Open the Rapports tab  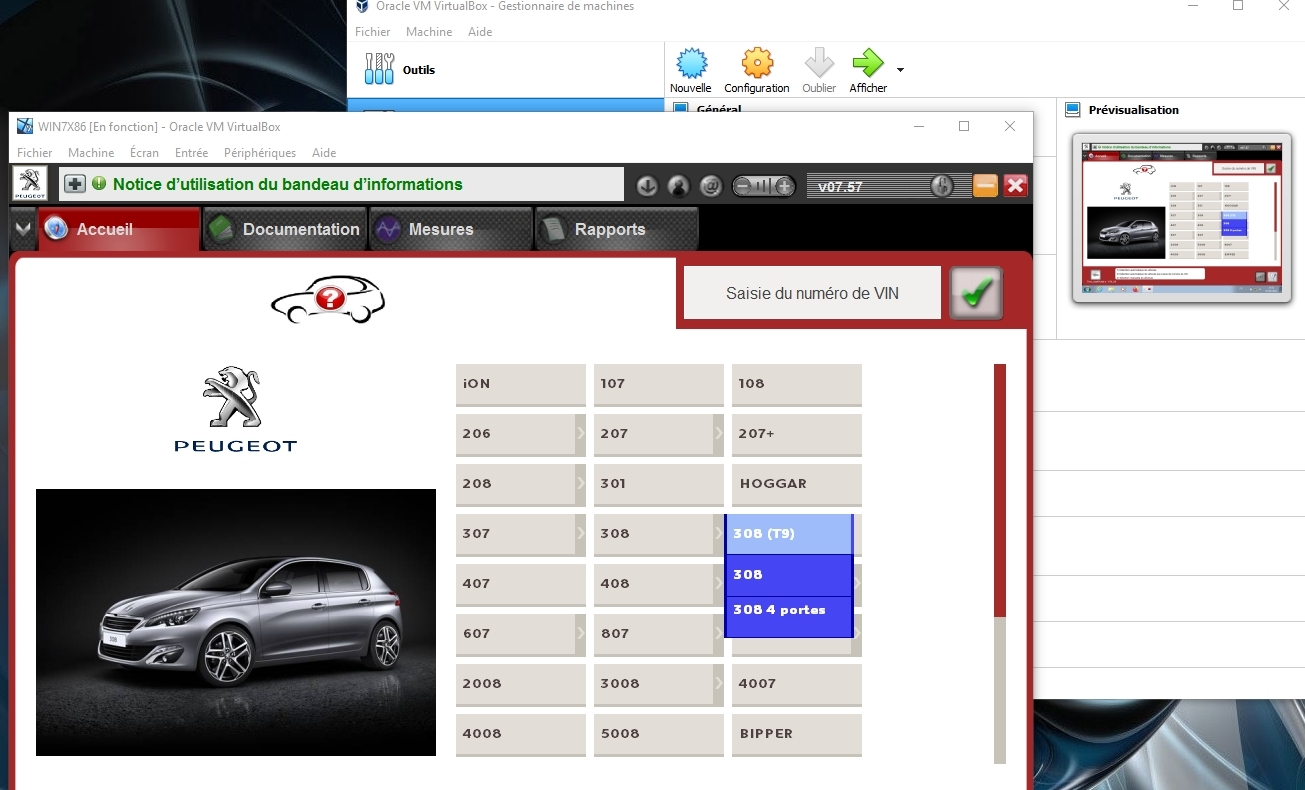click(x=617, y=229)
